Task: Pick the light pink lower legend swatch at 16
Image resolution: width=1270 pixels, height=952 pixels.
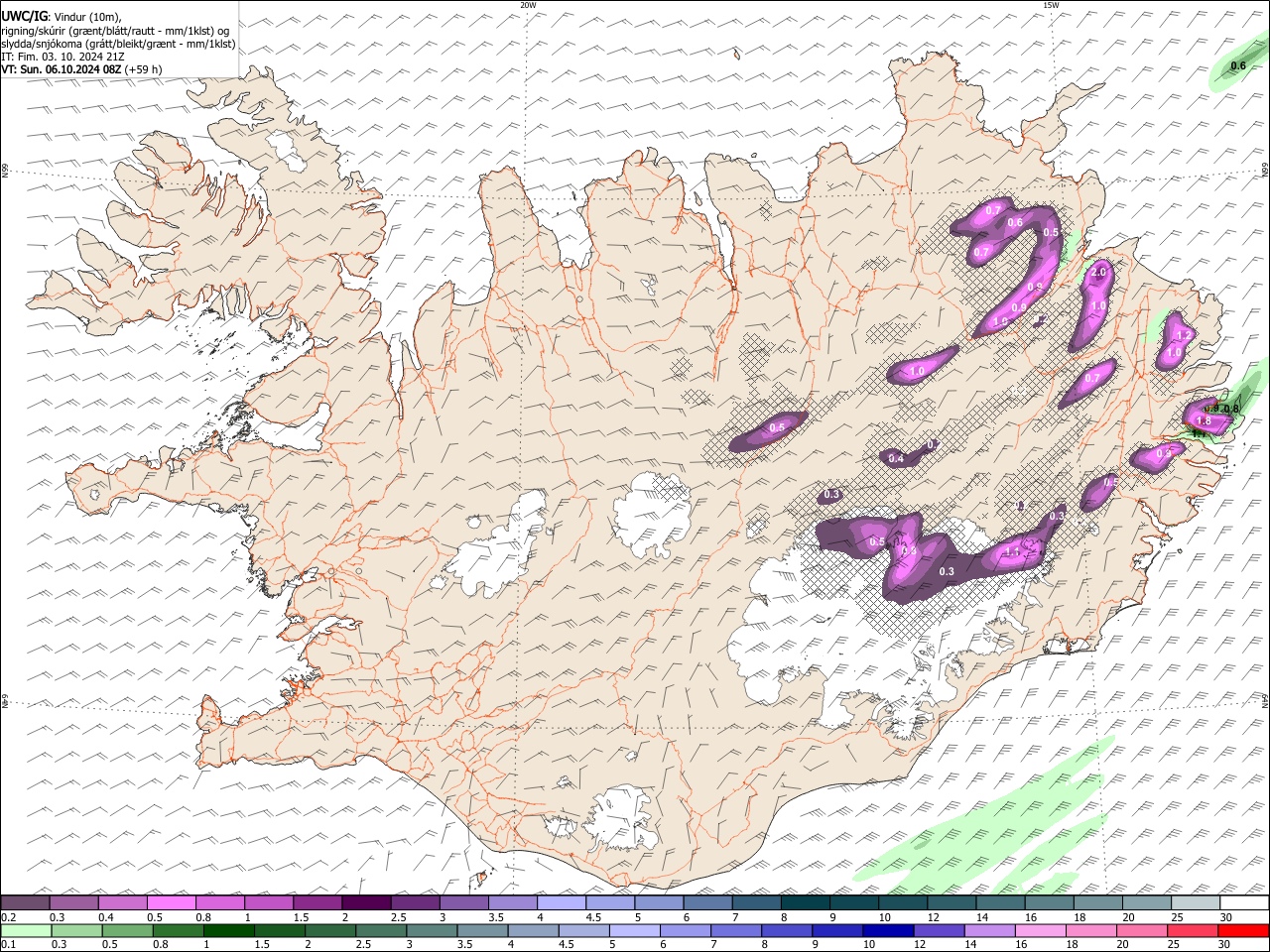Action: (1039, 930)
